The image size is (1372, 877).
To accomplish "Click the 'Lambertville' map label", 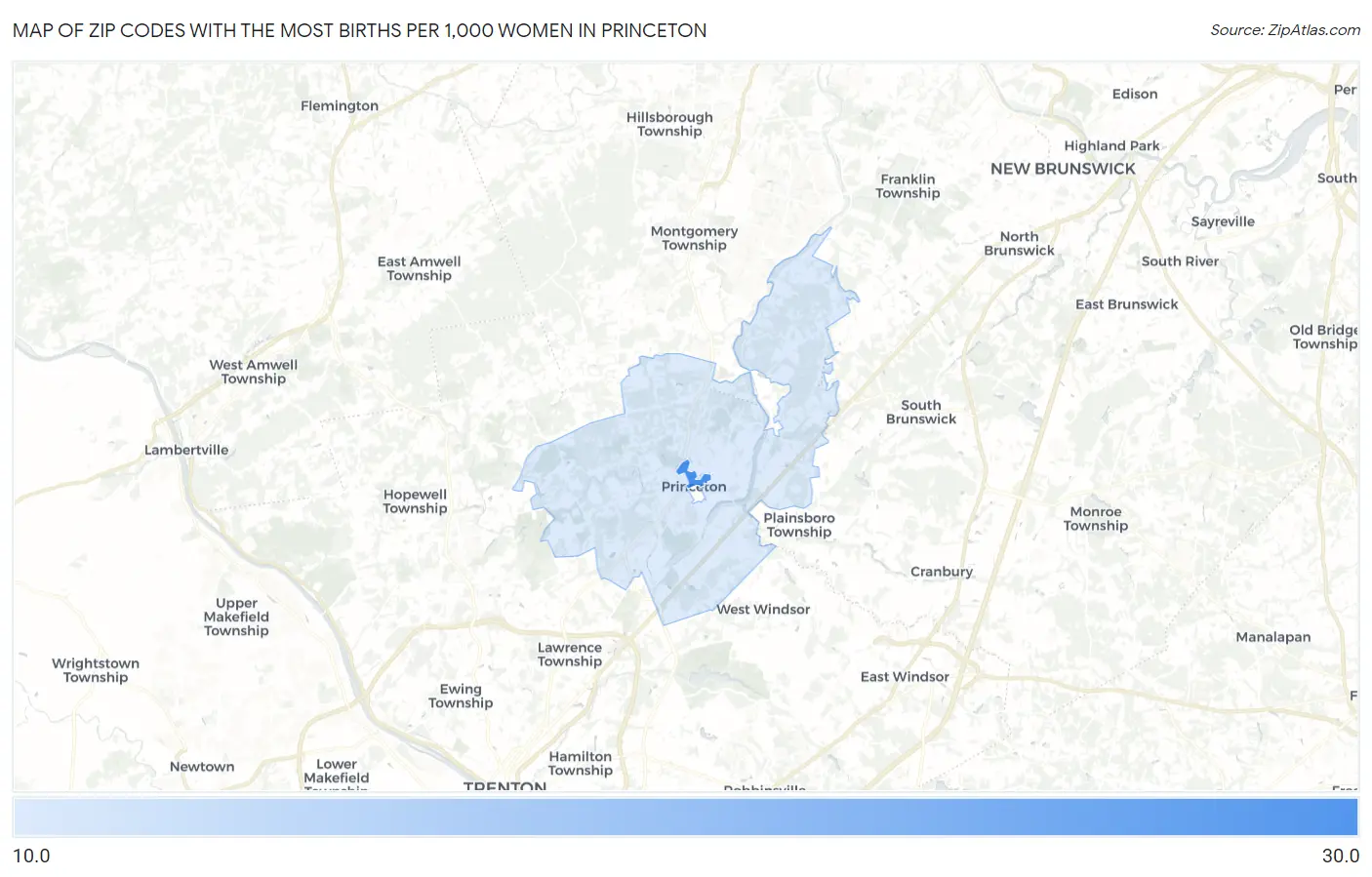I will pyautogui.click(x=186, y=450).
